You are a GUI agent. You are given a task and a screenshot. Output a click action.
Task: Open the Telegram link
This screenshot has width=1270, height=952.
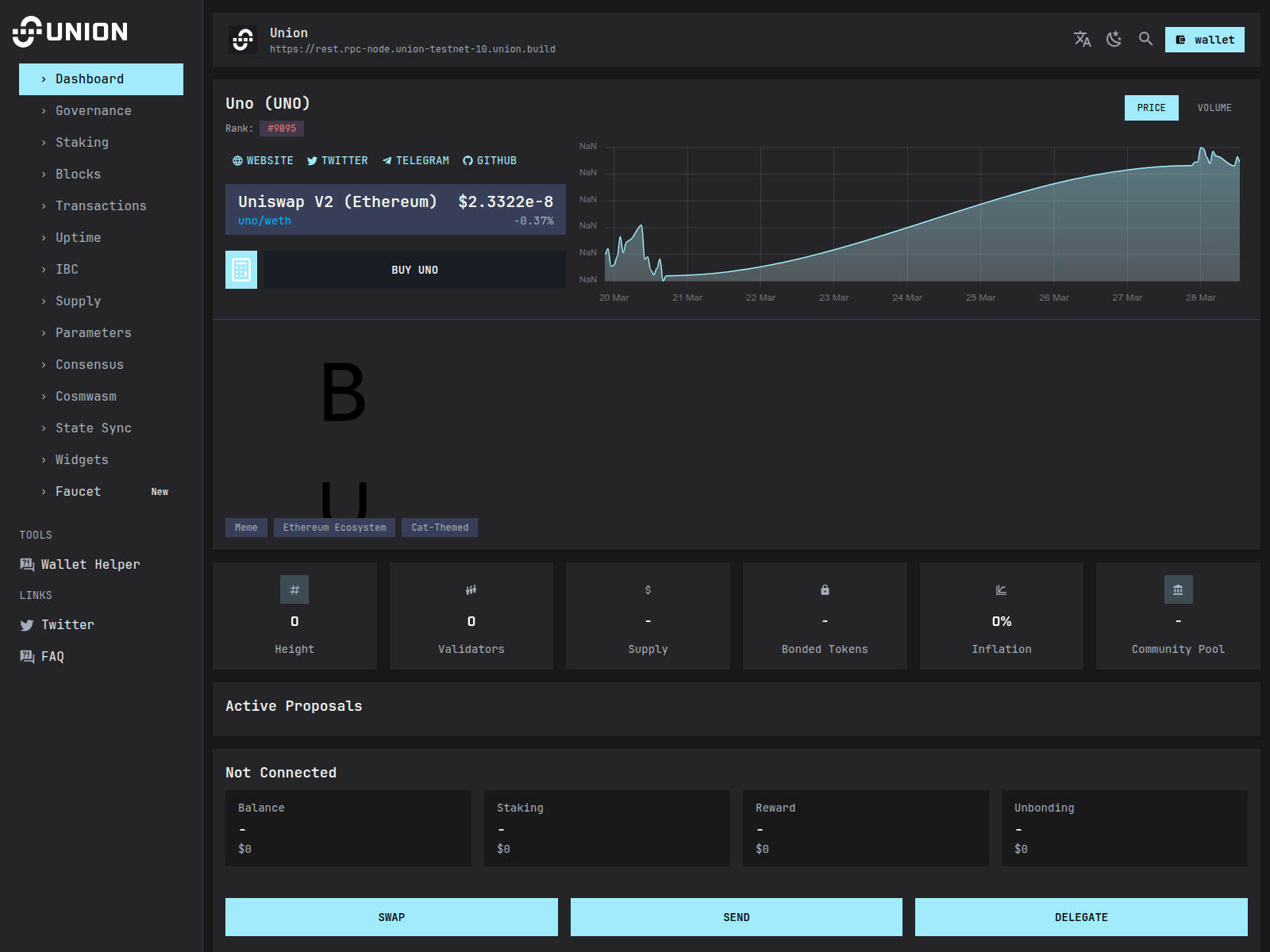[416, 160]
